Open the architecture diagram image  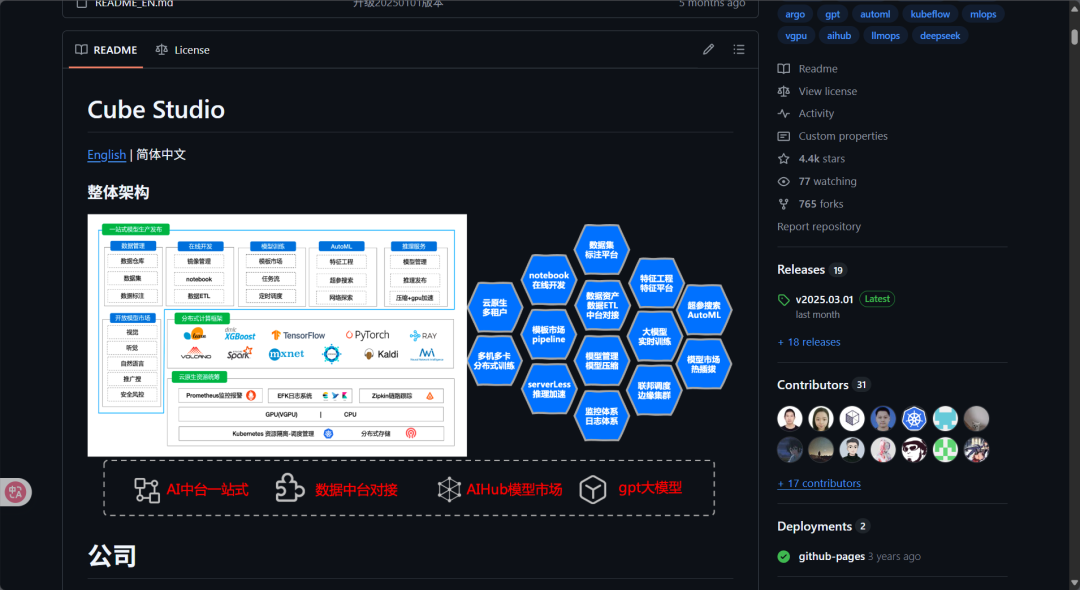(277, 335)
